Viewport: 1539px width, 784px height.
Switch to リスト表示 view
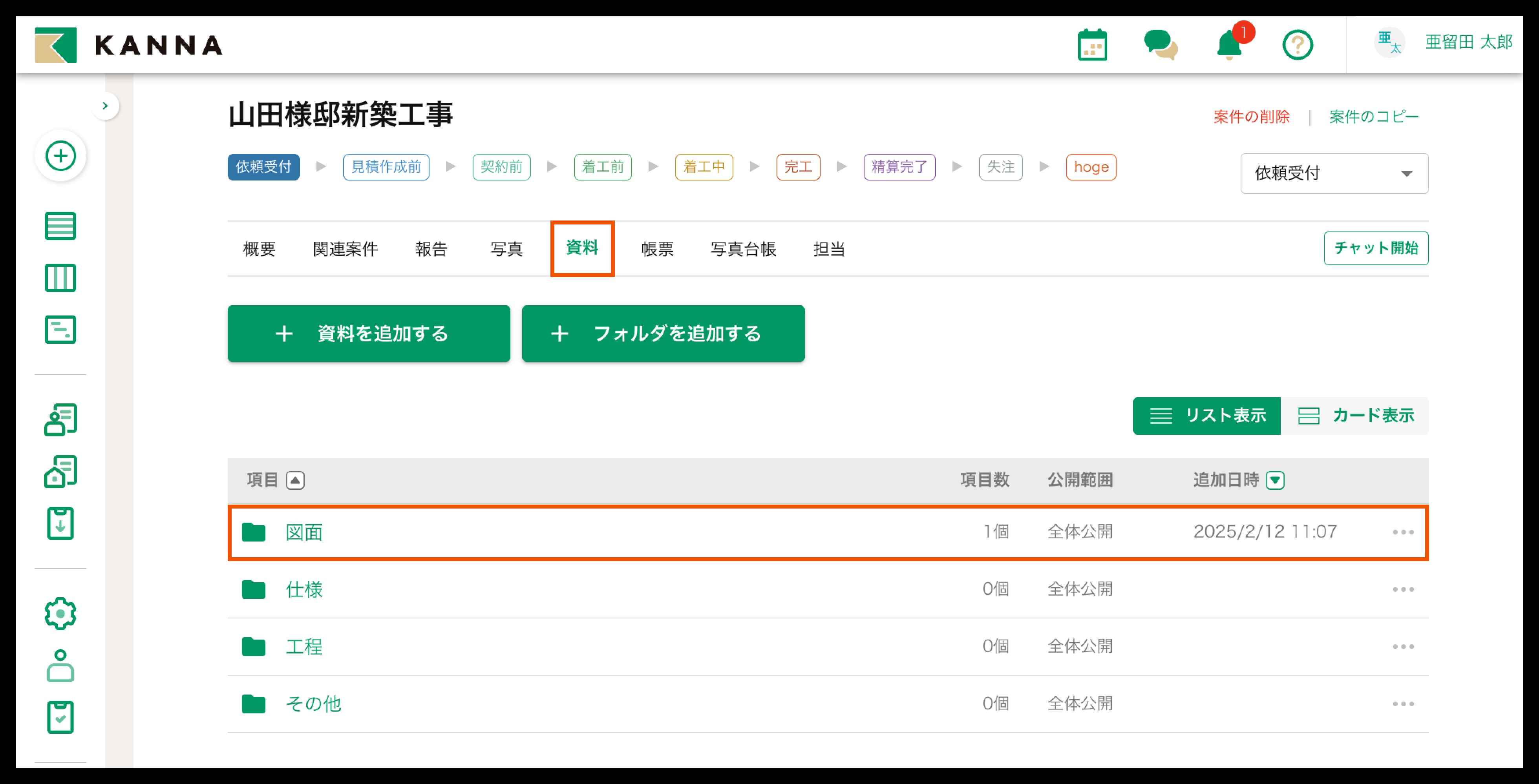click(x=1206, y=416)
